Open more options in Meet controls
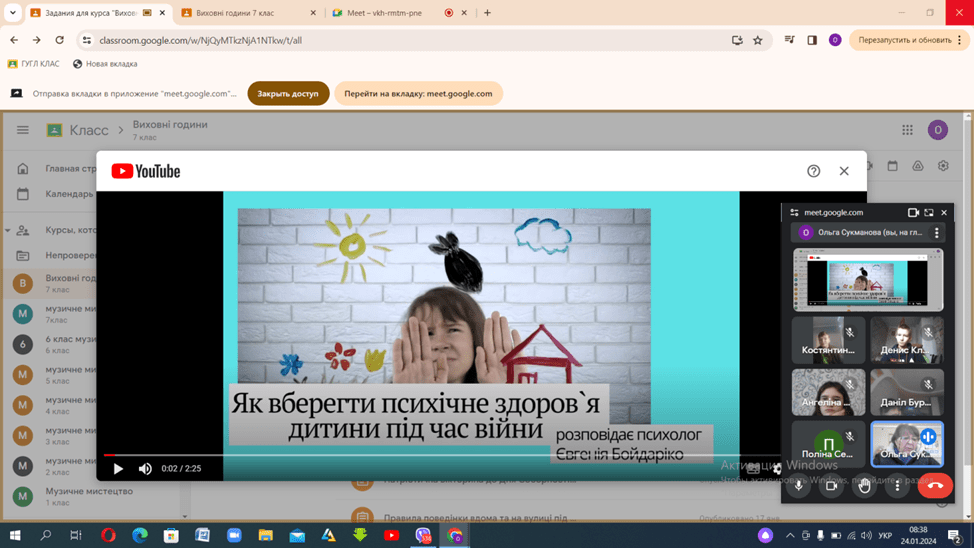 point(897,486)
